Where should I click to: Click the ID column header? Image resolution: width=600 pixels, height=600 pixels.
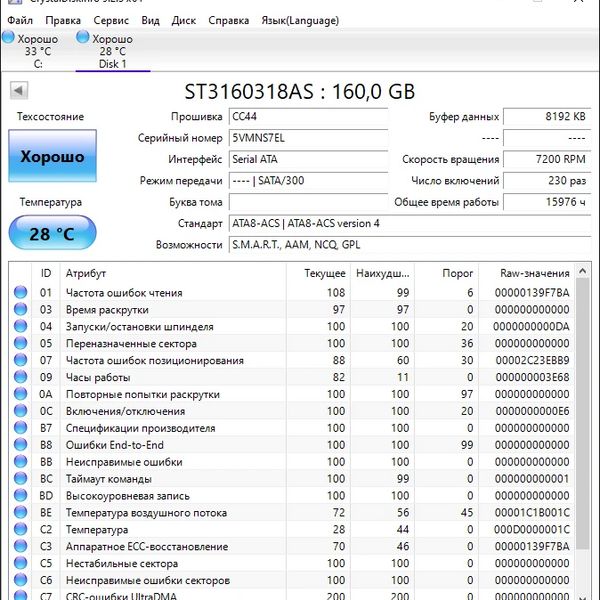click(46, 273)
